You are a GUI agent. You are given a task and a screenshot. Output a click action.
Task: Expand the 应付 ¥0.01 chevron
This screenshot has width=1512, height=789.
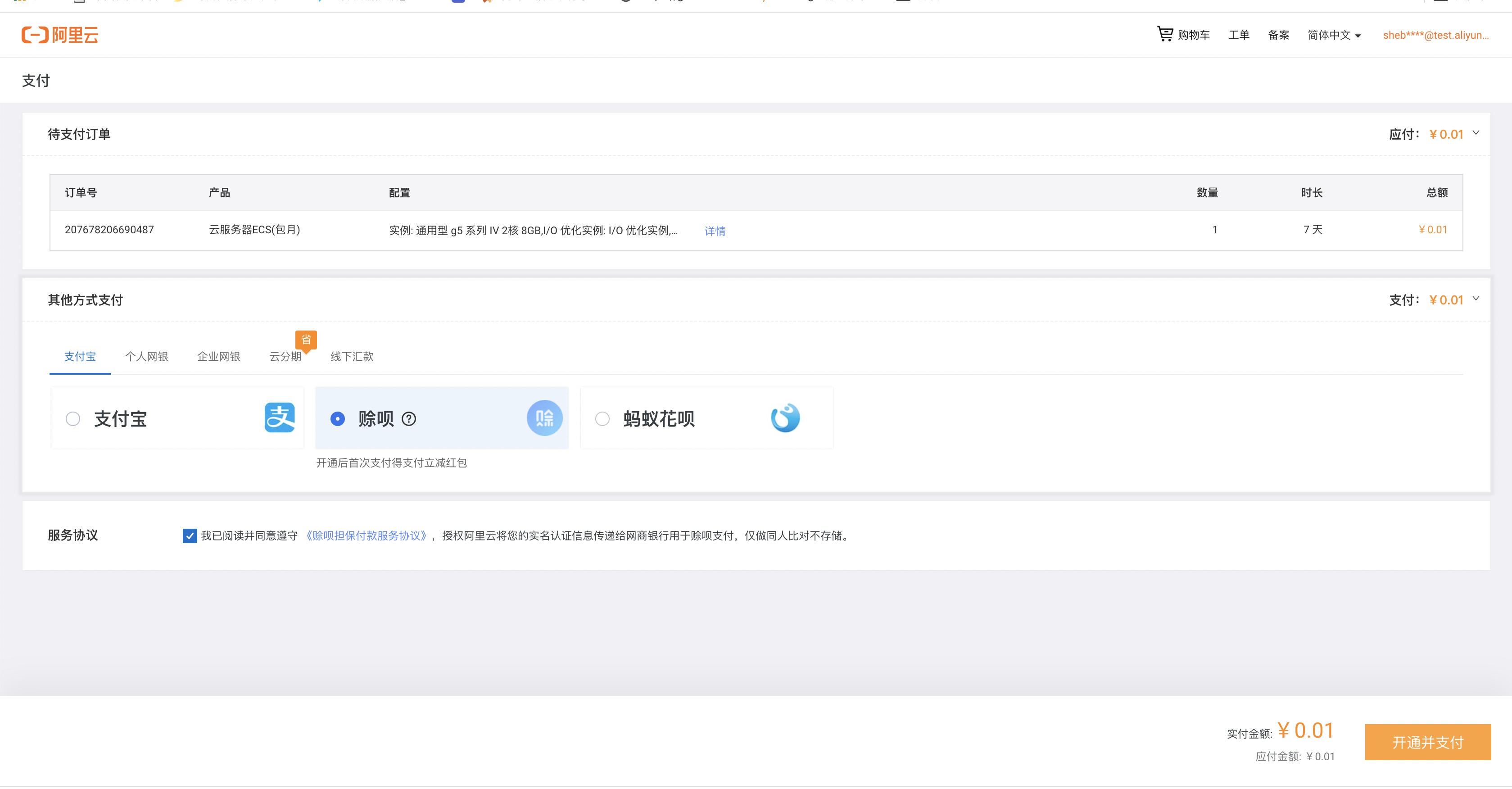click(1476, 133)
